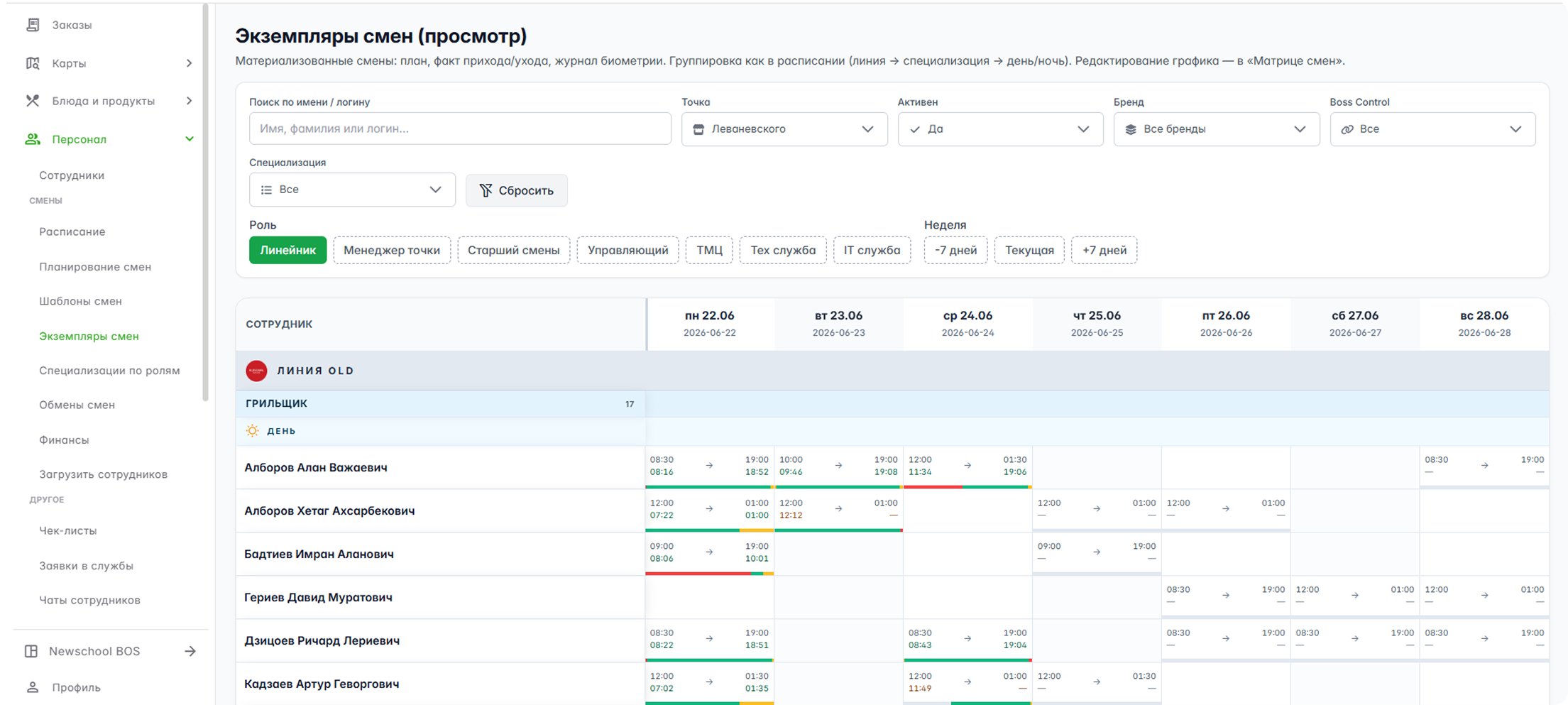The width and height of the screenshot is (1568, 705).
Task: Select the Тех служба role filter
Action: point(783,250)
